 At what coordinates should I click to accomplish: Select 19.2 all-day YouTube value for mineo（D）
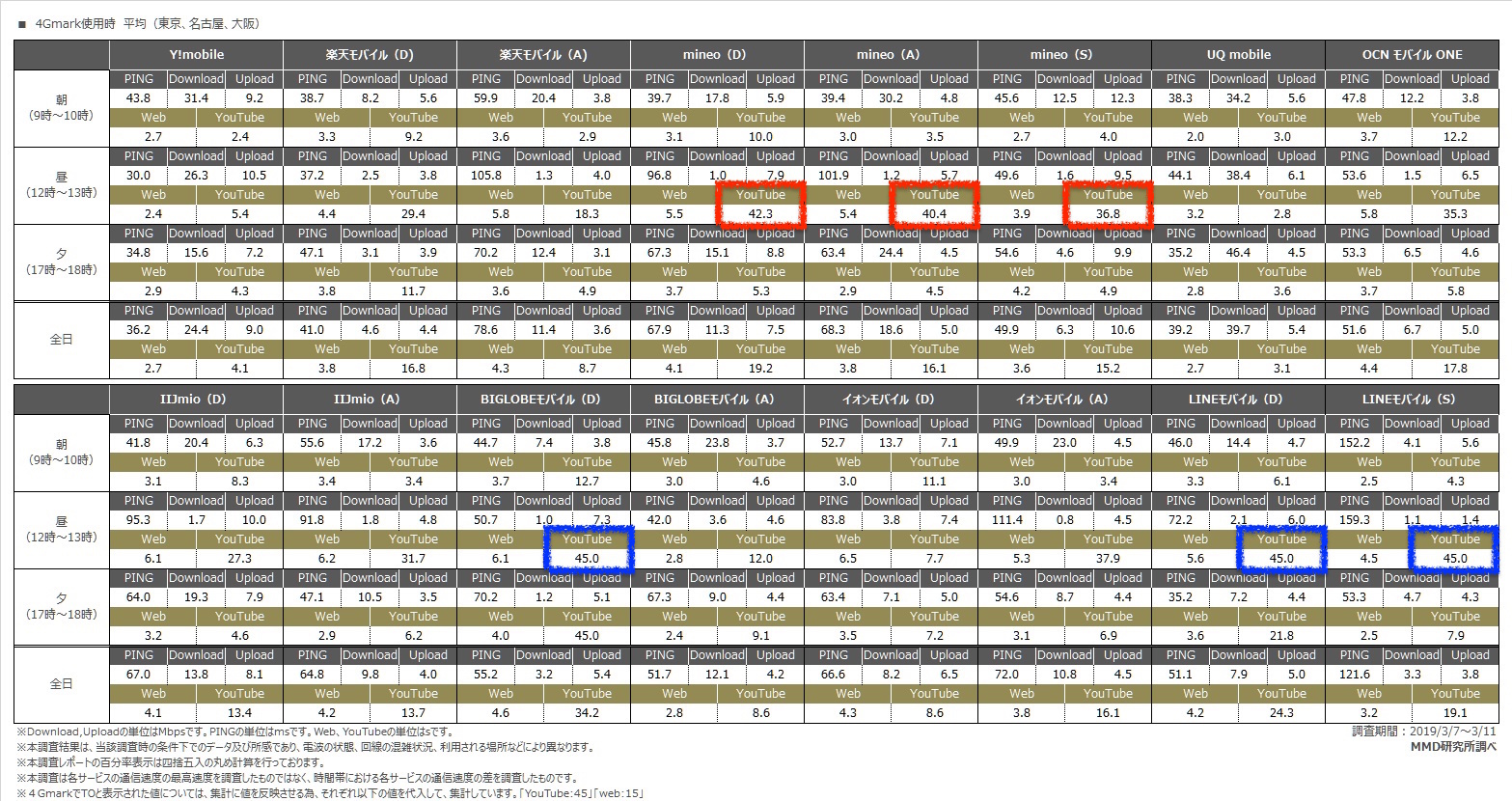pyautogui.click(x=760, y=369)
